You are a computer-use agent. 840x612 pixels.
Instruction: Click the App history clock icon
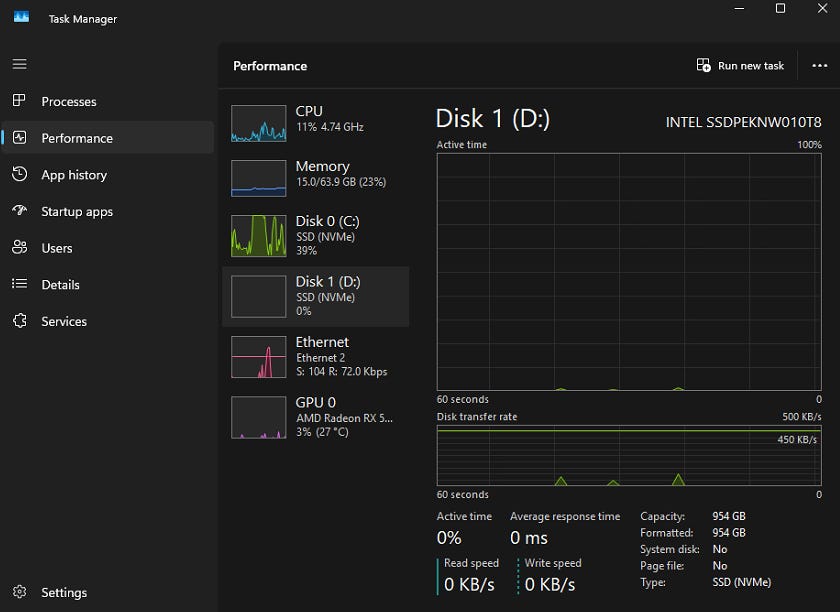(x=19, y=175)
